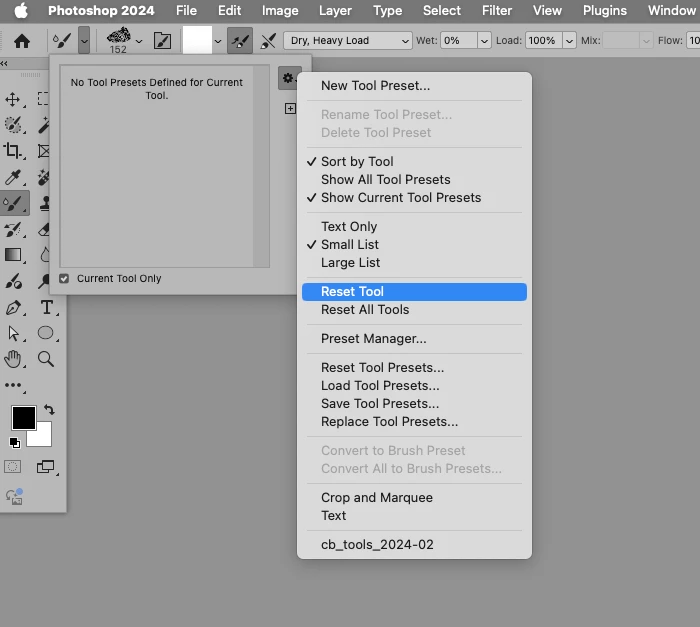This screenshot has width=700, height=627.
Task: Edit the Load percentage field
Action: click(x=543, y=41)
